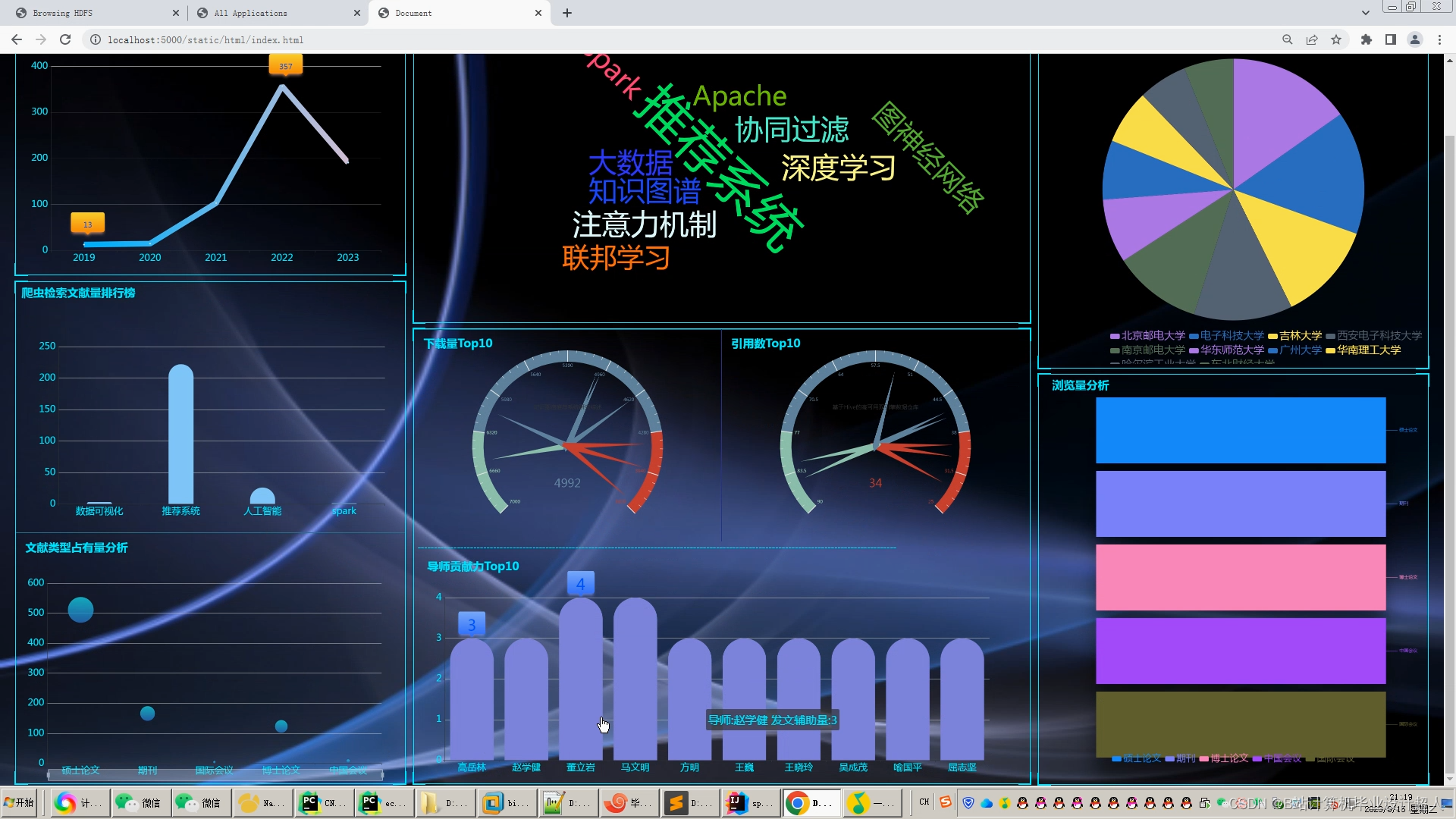
Task: Click the share page icon in address bar
Action: (x=1312, y=39)
